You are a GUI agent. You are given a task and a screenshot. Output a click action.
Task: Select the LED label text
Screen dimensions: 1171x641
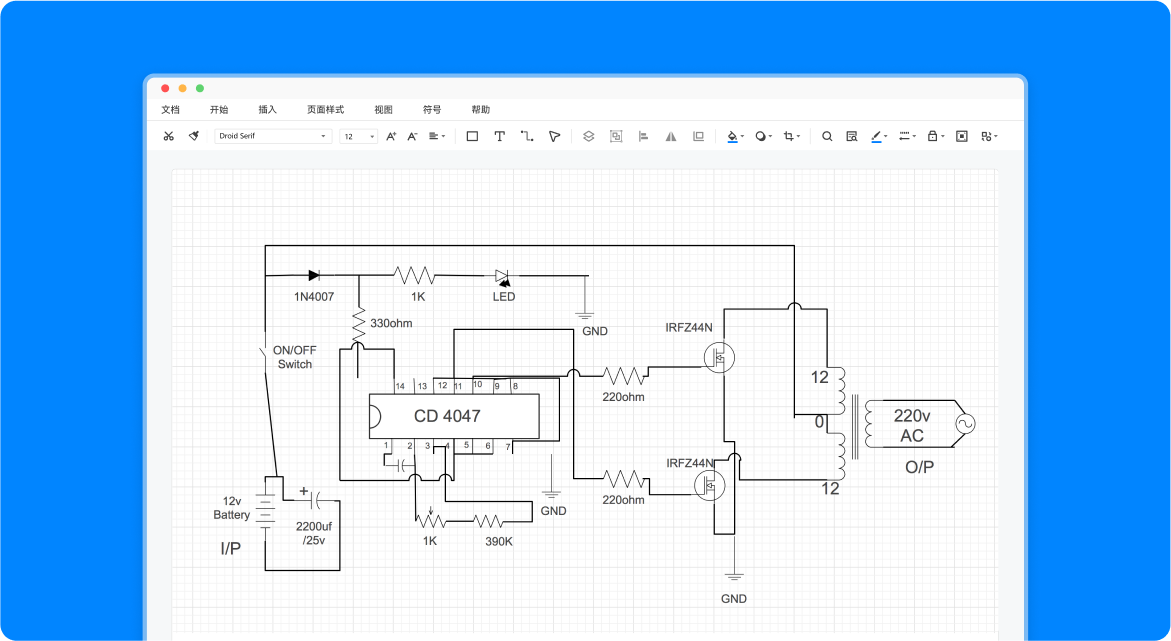point(504,297)
